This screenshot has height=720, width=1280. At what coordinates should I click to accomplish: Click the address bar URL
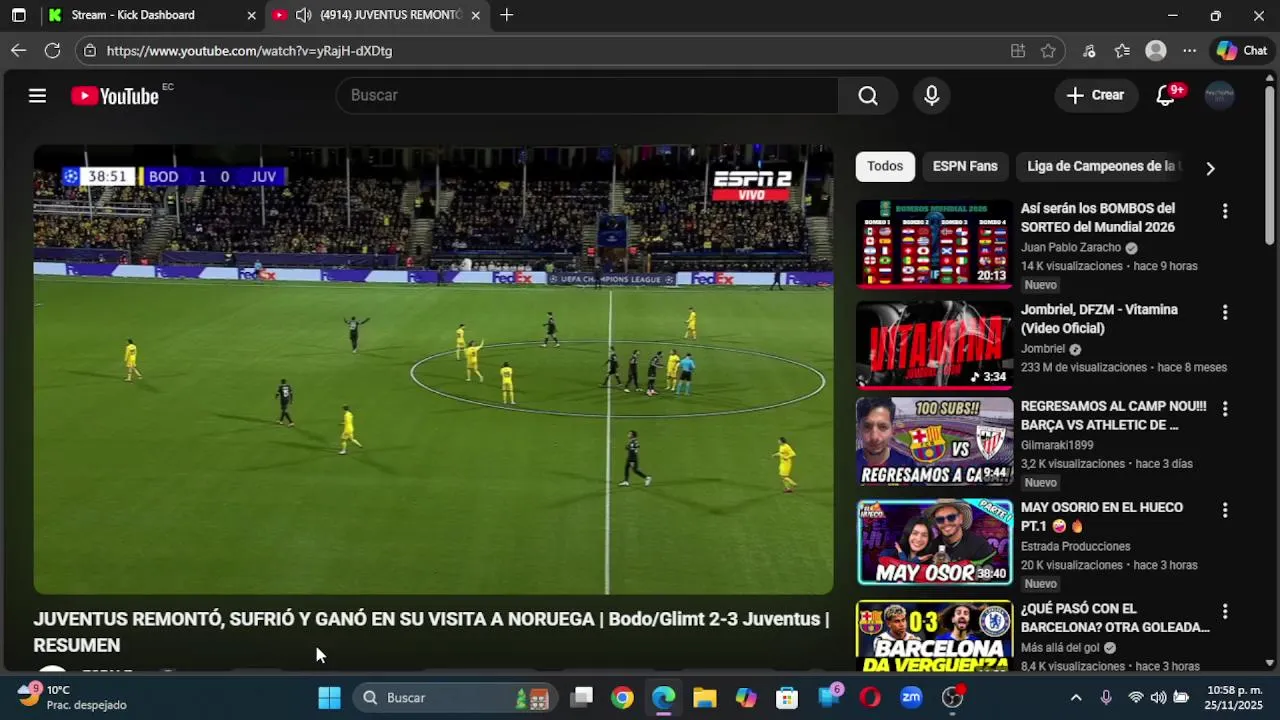click(x=249, y=50)
